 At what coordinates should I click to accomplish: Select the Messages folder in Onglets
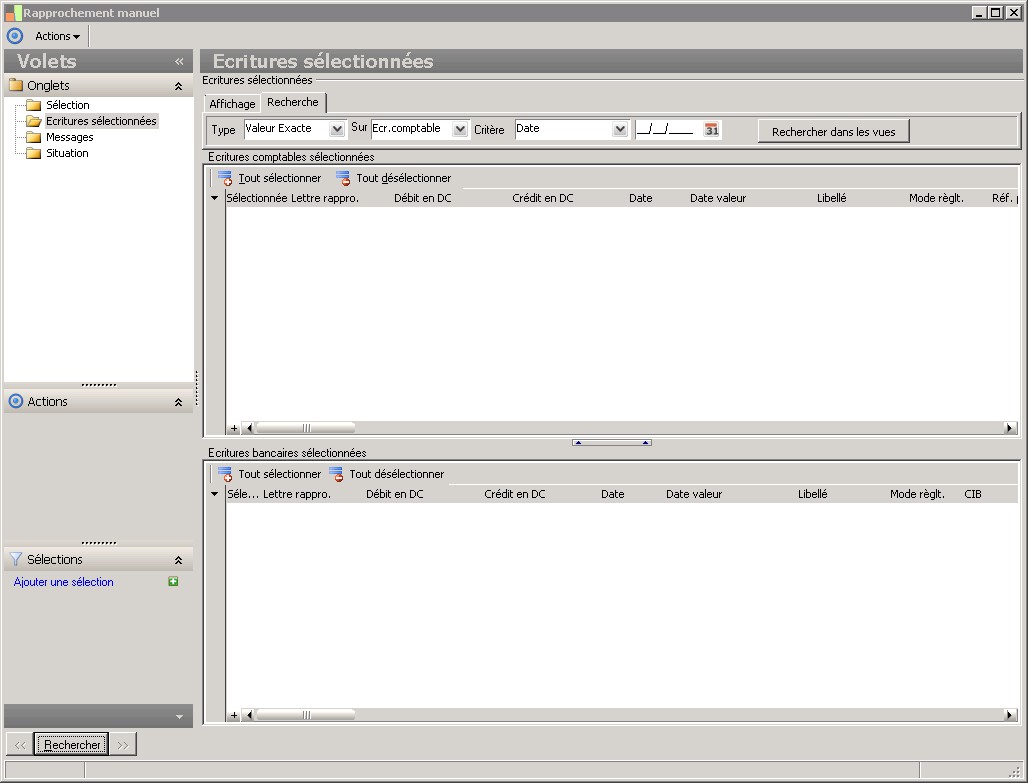tap(69, 137)
